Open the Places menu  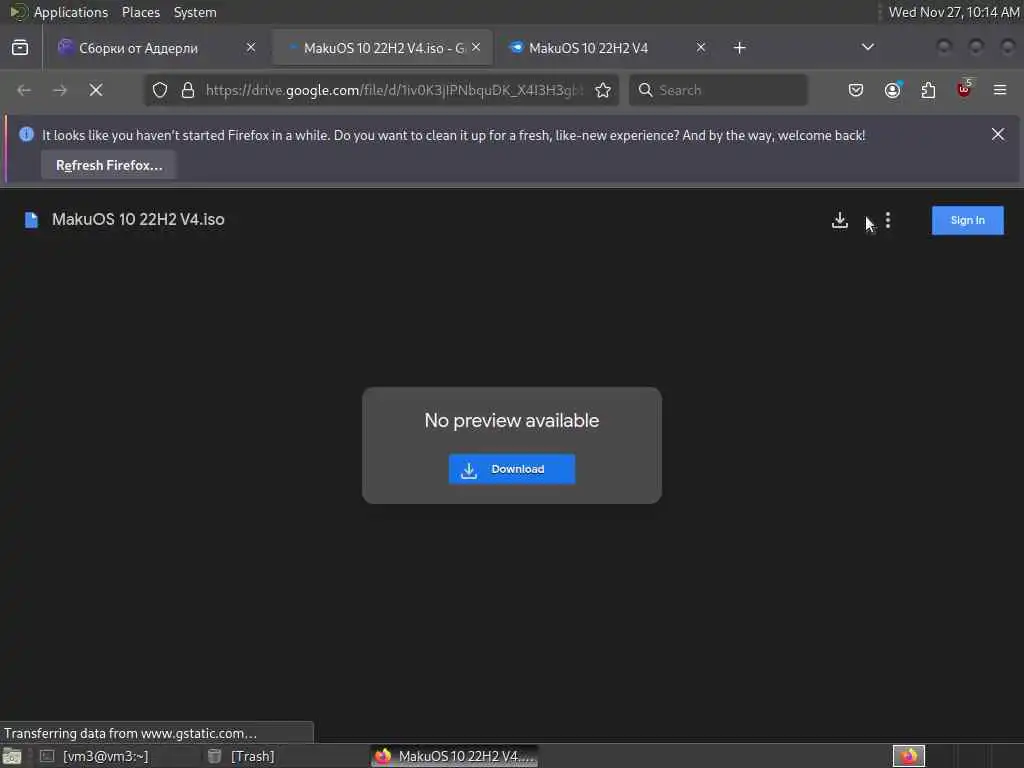[140, 12]
